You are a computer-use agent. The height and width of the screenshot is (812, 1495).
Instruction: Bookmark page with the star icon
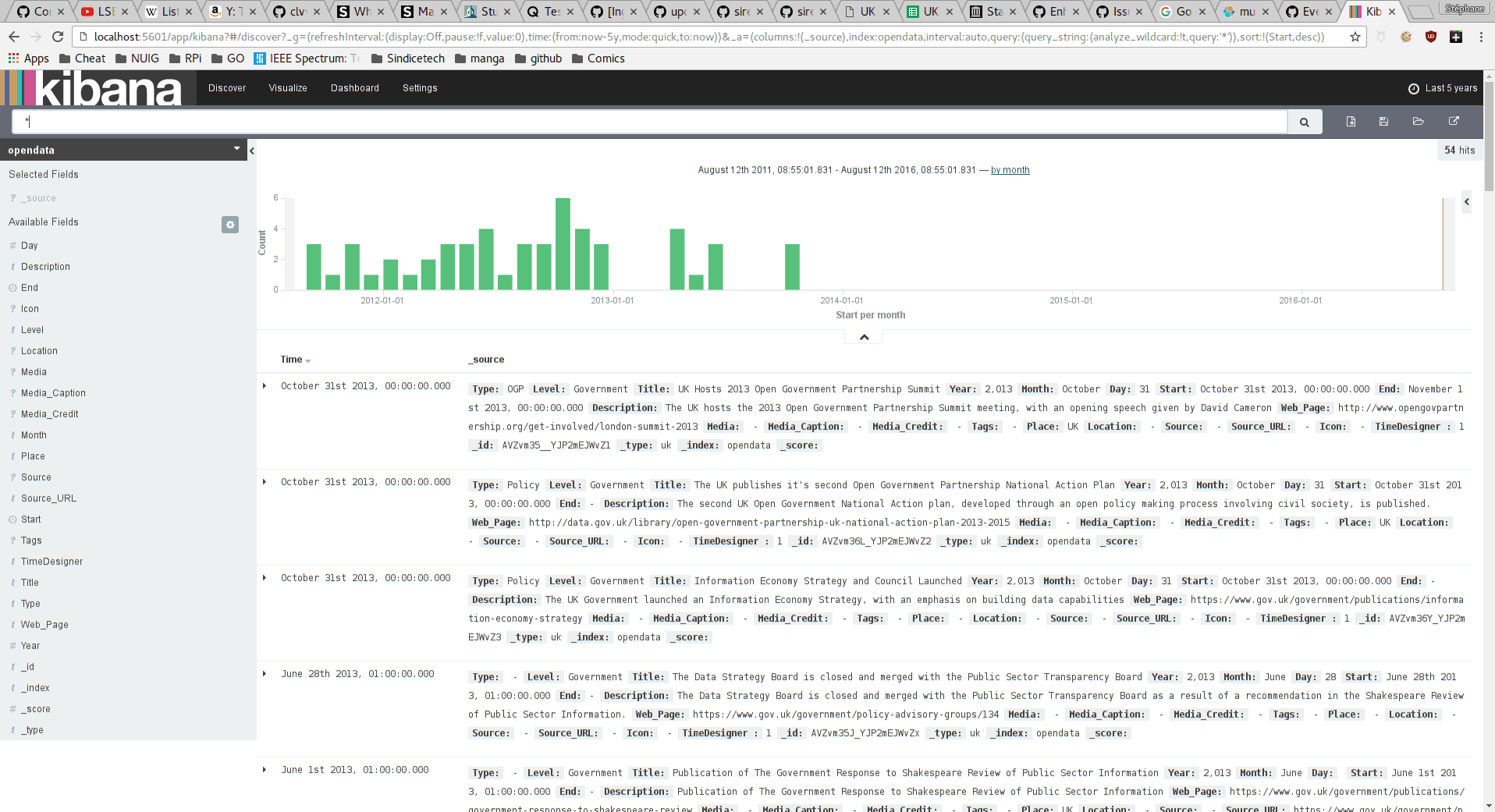[1355, 37]
